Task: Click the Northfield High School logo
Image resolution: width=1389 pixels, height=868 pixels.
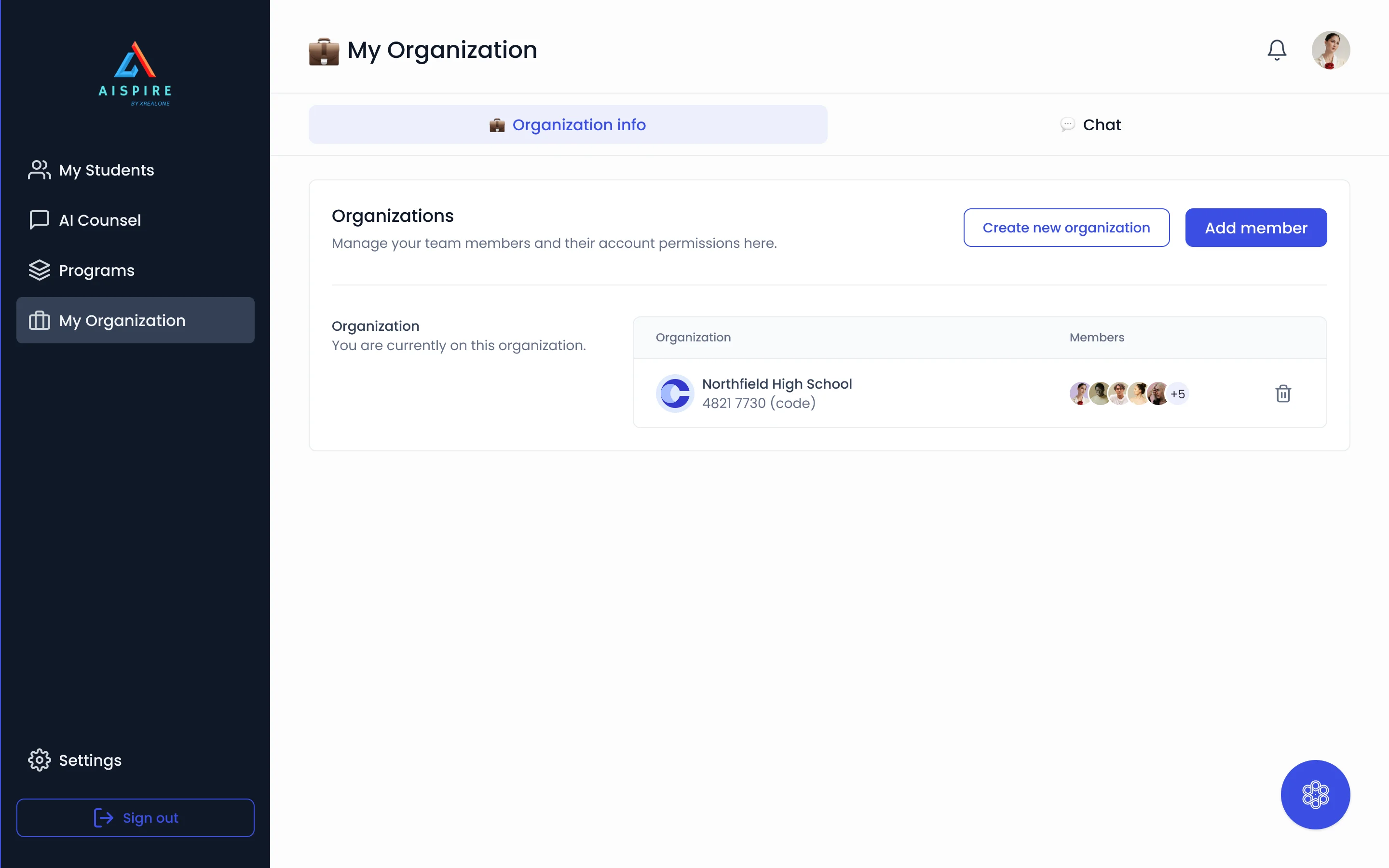Action: click(674, 393)
